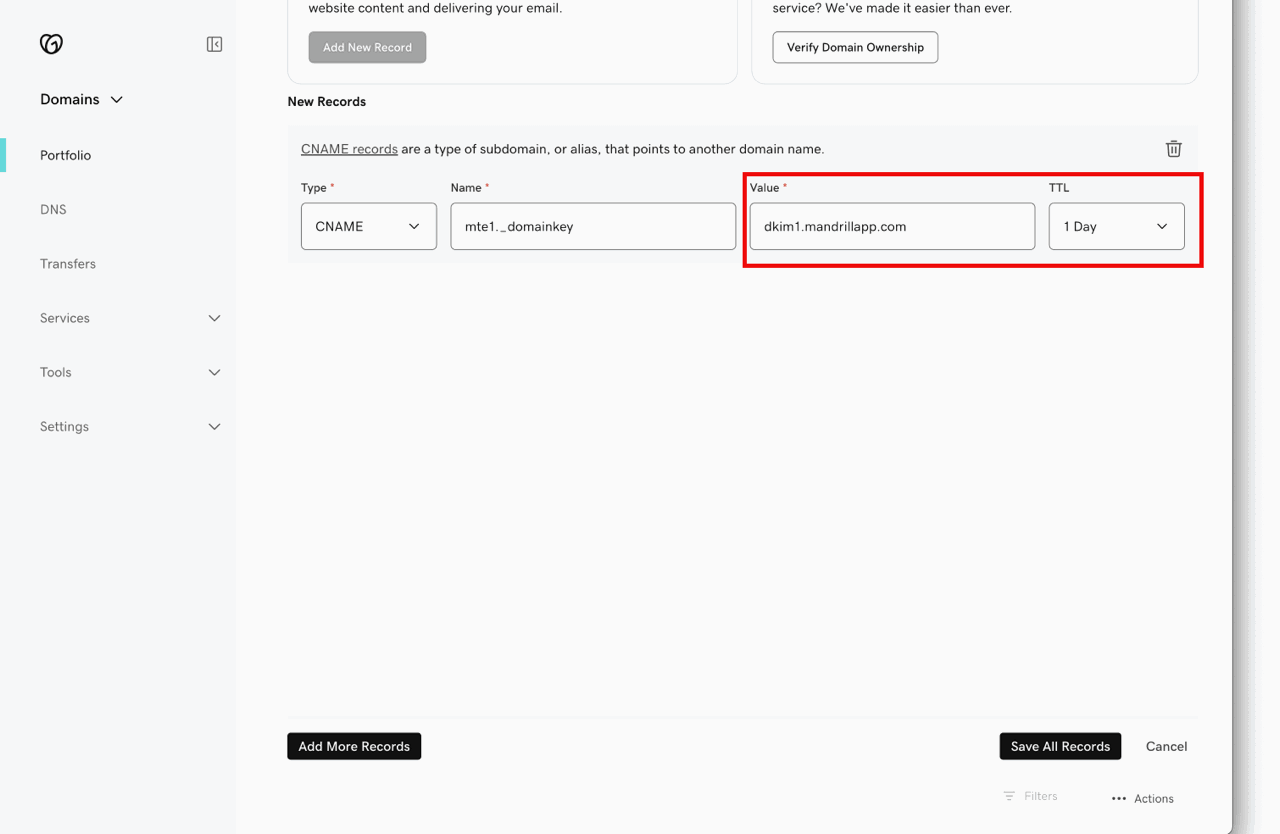Viewport: 1280px width, 834px height.
Task: Click Verify Domain Ownership button
Action: [855, 47]
